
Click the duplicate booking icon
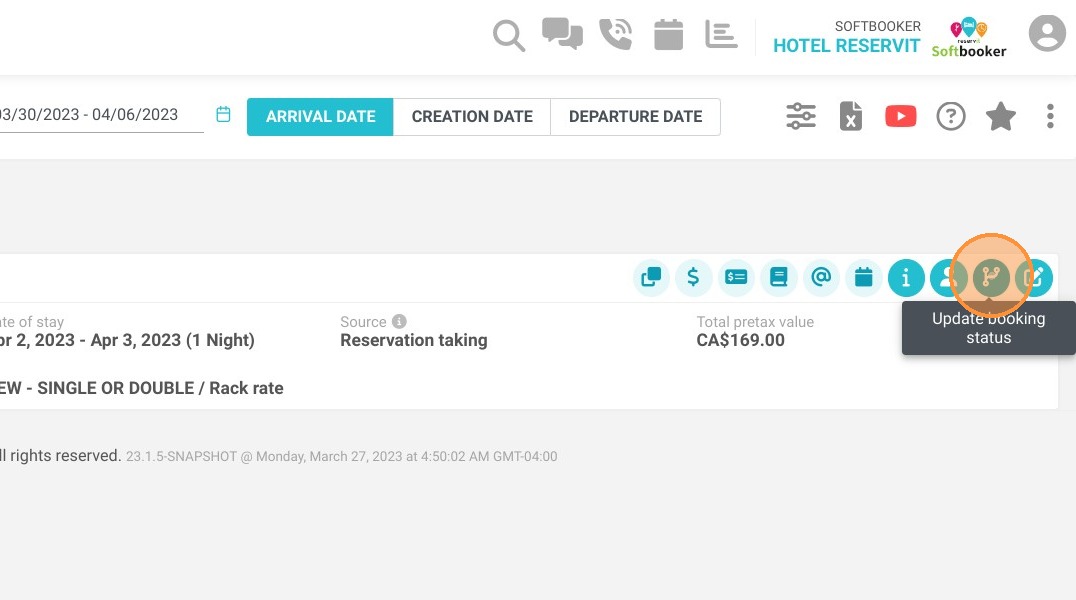pyautogui.click(x=651, y=277)
